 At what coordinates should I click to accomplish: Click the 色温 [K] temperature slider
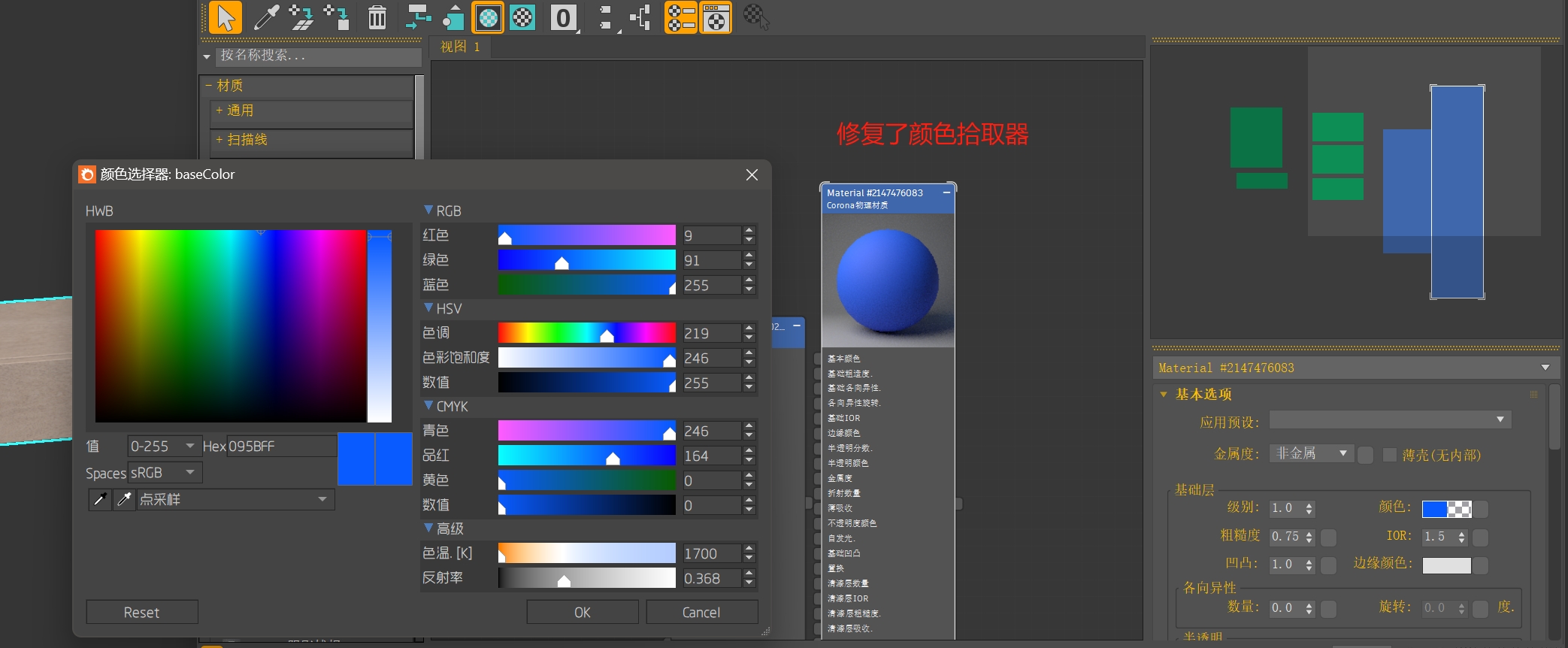[586, 553]
